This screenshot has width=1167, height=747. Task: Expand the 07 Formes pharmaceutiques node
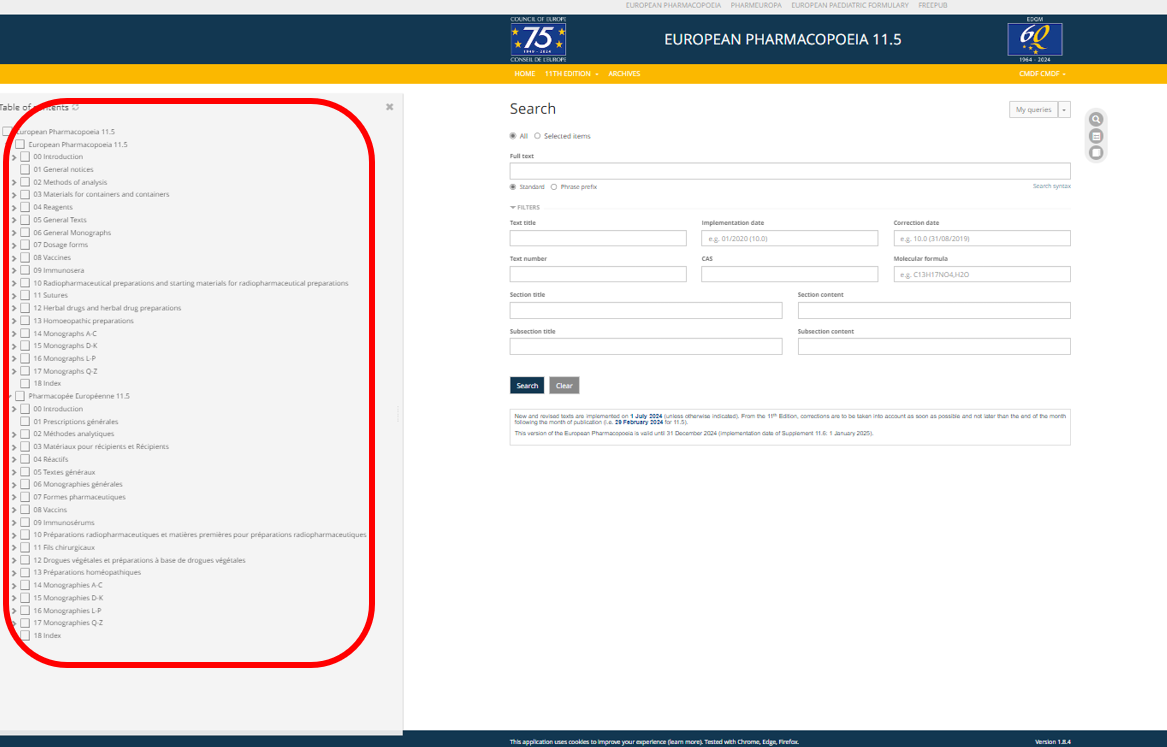click(14, 497)
